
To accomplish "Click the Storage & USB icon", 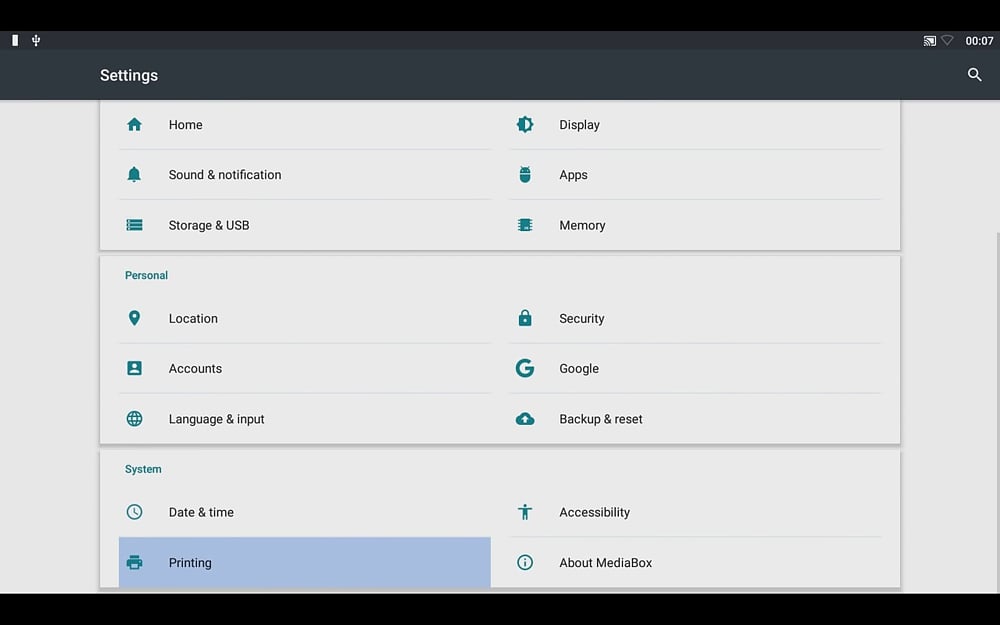I will pos(134,224).
